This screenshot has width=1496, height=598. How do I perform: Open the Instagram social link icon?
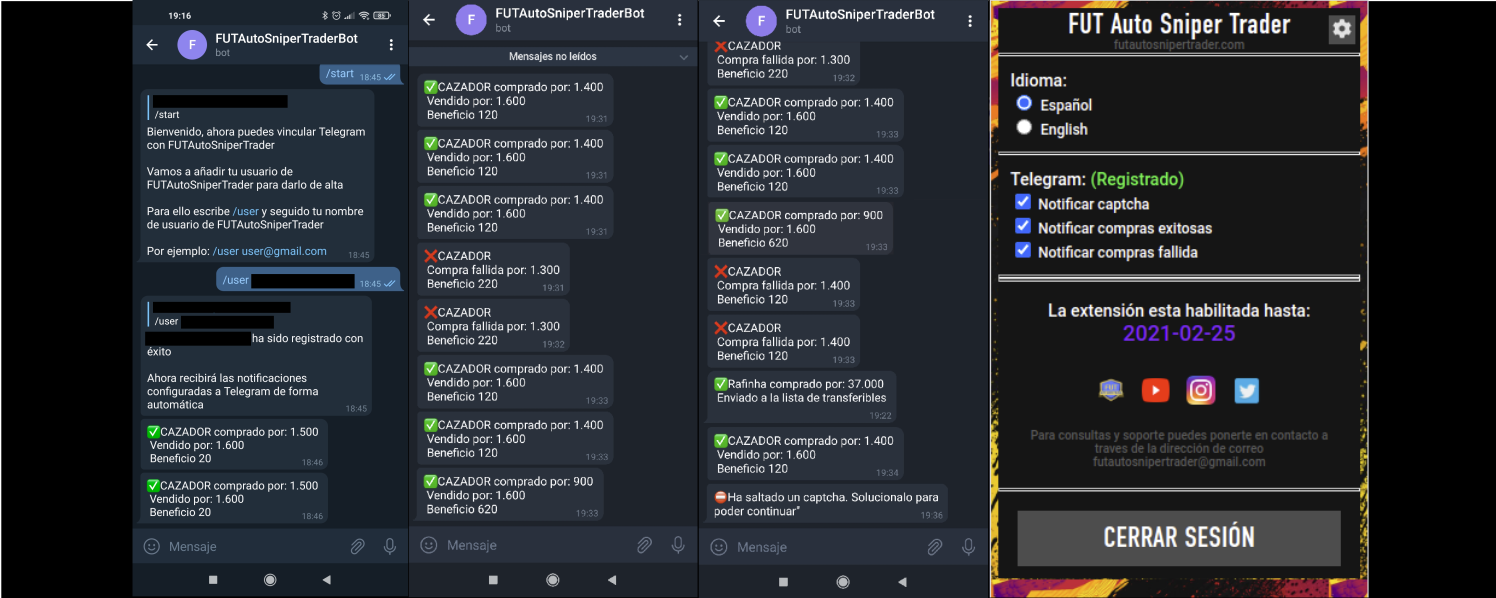point(1201,390)
